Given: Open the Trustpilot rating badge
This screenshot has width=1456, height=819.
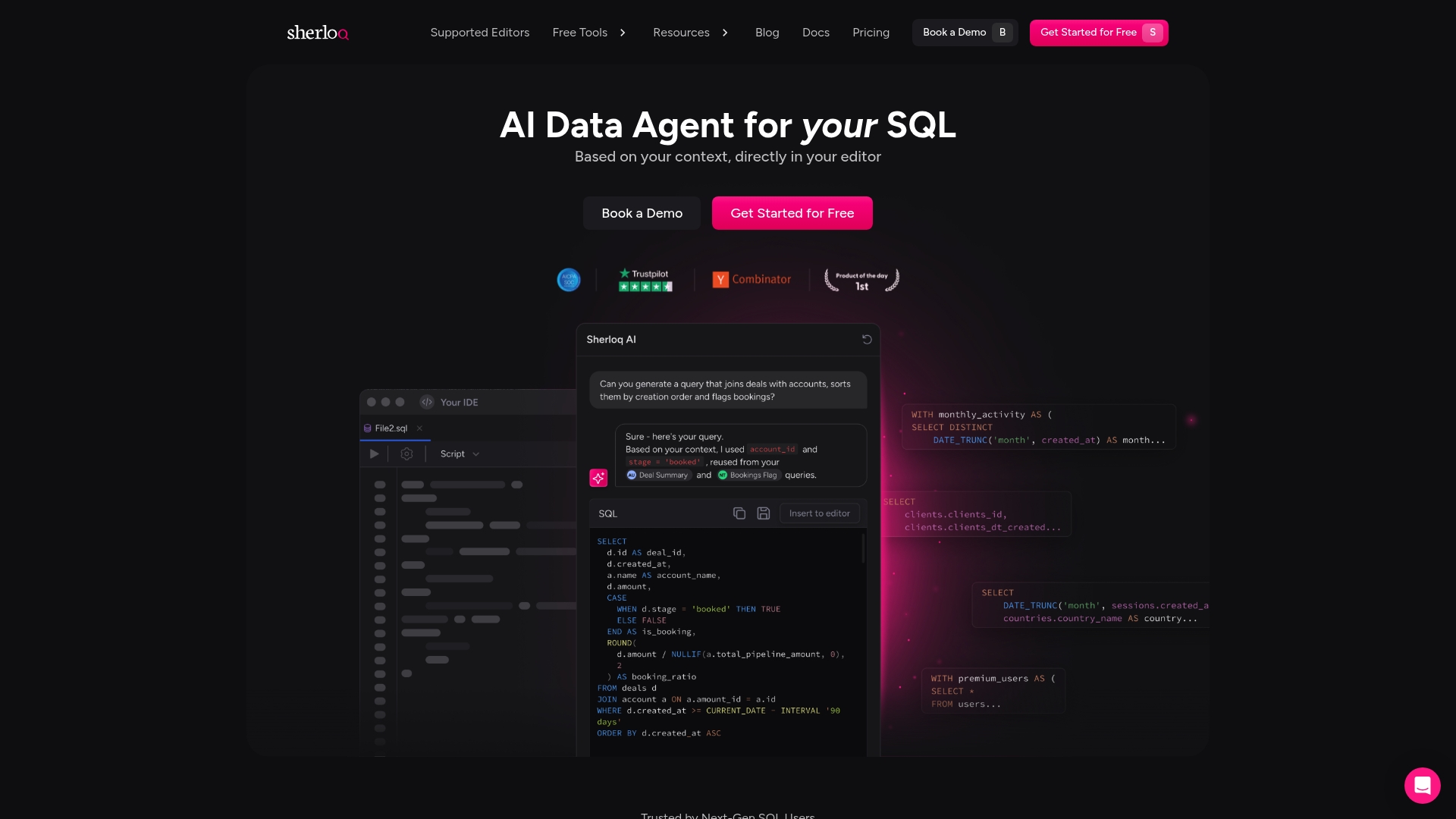Looking at the screenshot, I should pos(645,280).
